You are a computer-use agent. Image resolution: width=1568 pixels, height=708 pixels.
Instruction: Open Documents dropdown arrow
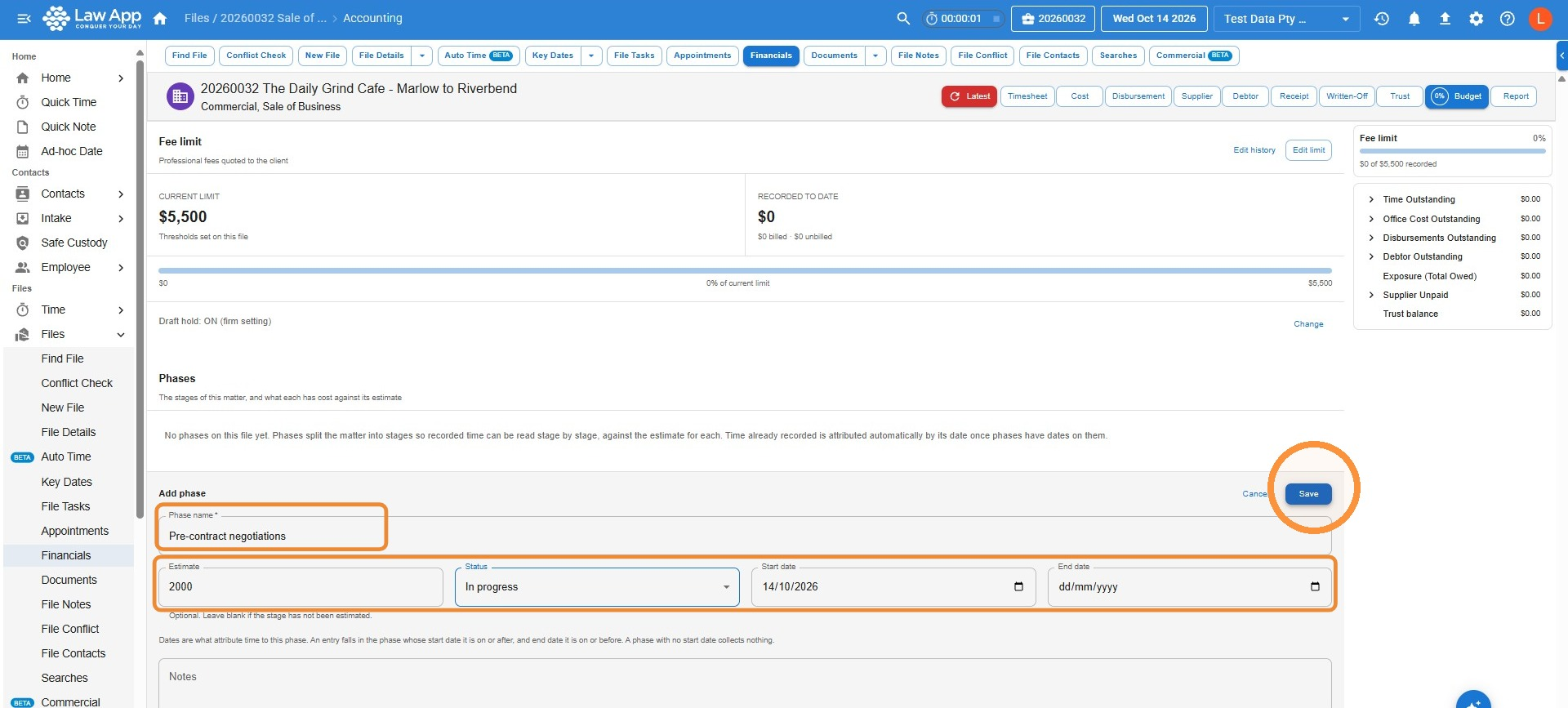(875, 56)
